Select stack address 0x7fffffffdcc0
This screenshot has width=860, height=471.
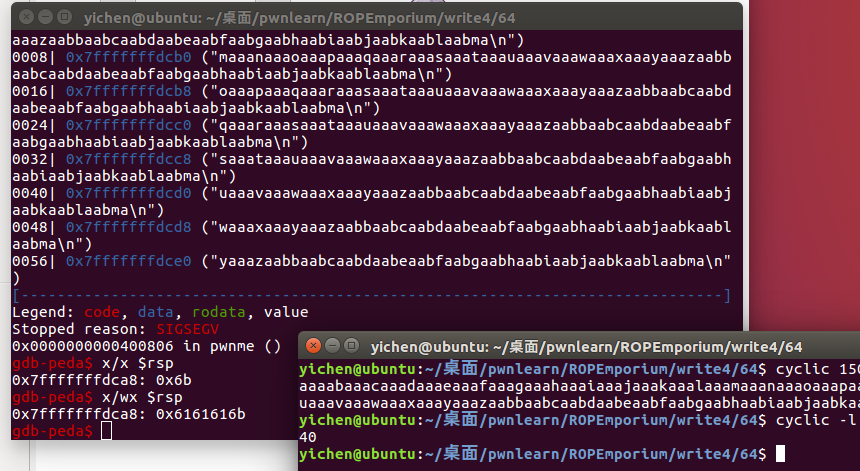129,125
